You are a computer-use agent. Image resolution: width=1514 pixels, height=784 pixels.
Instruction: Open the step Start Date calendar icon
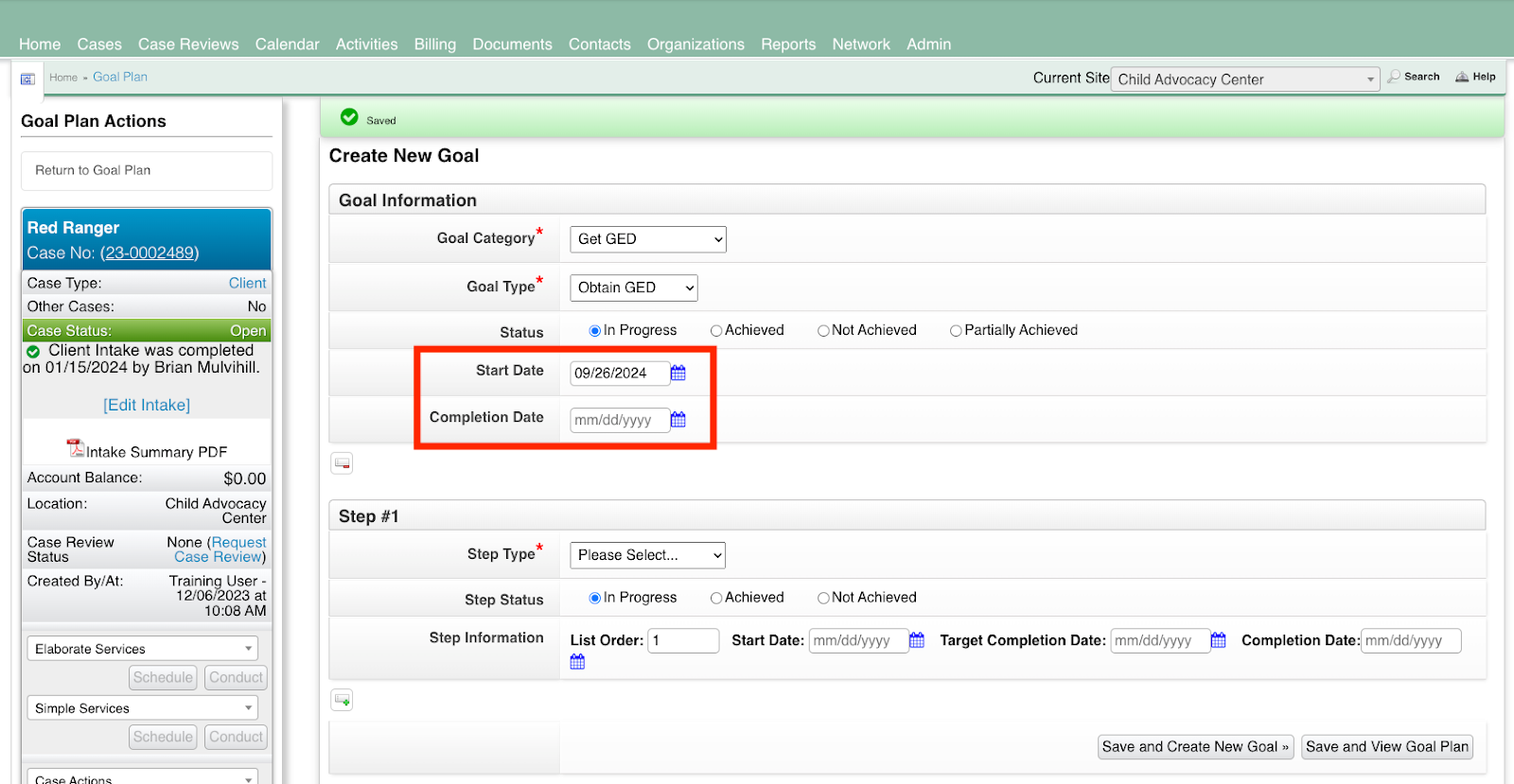tap(917, 640)
